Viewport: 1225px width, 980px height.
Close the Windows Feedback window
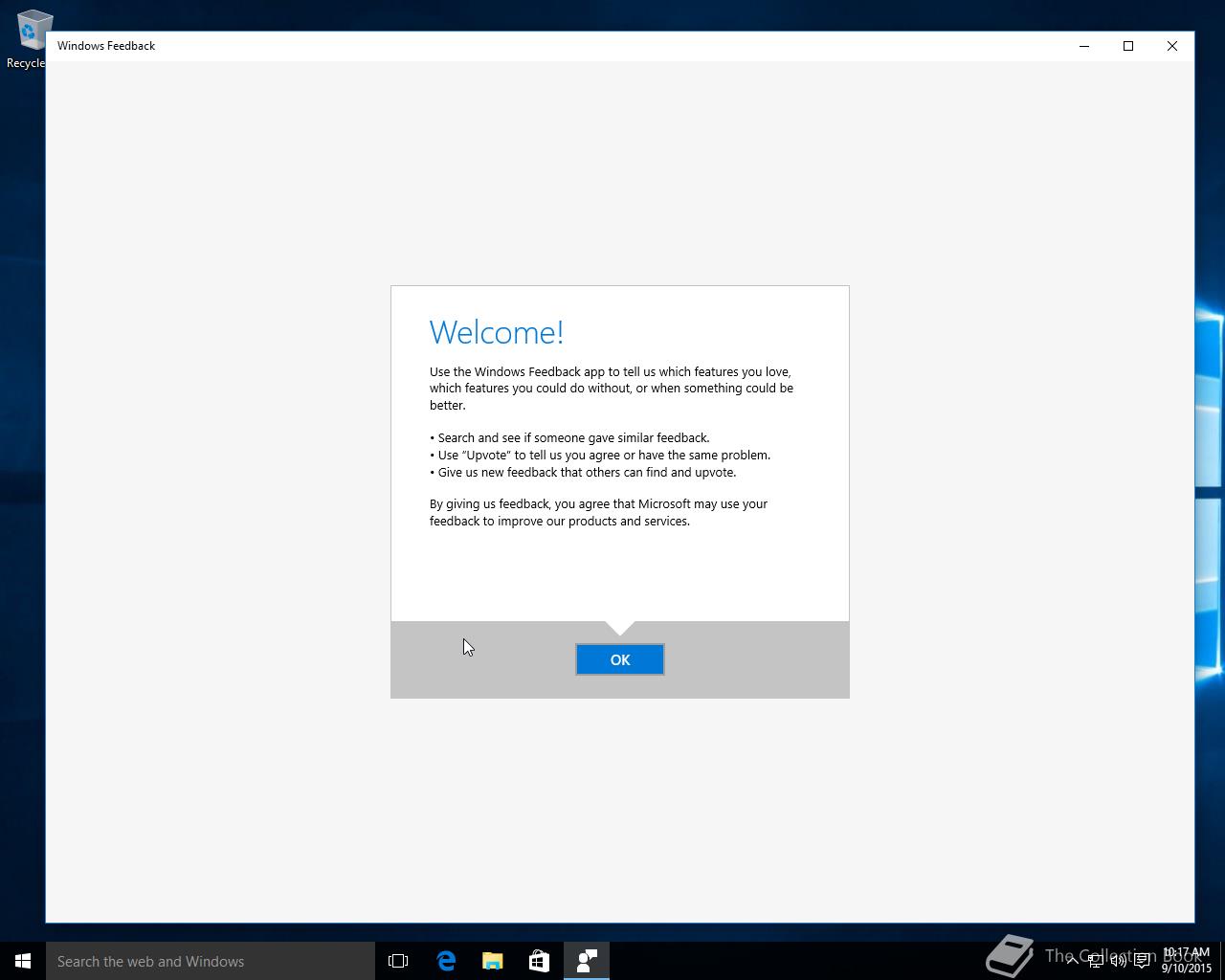coord(1172,46)
